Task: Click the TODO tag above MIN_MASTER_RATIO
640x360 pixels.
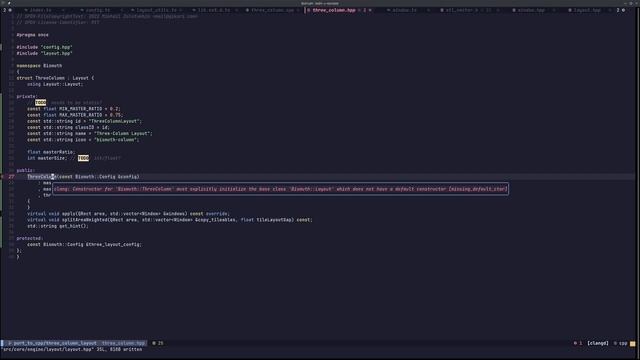Action: pos(40,102)
